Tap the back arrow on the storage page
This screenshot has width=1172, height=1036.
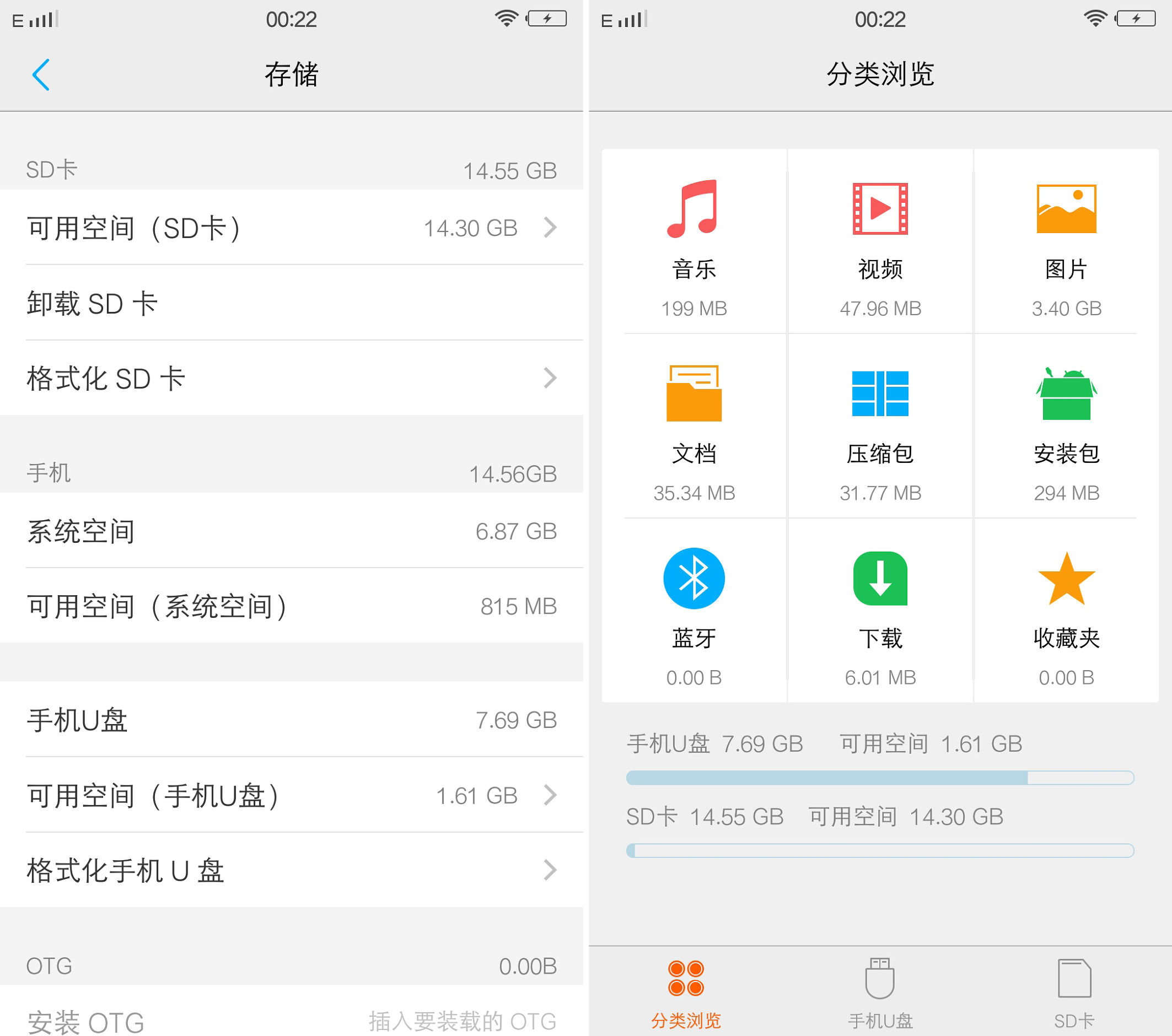[41, 74]
